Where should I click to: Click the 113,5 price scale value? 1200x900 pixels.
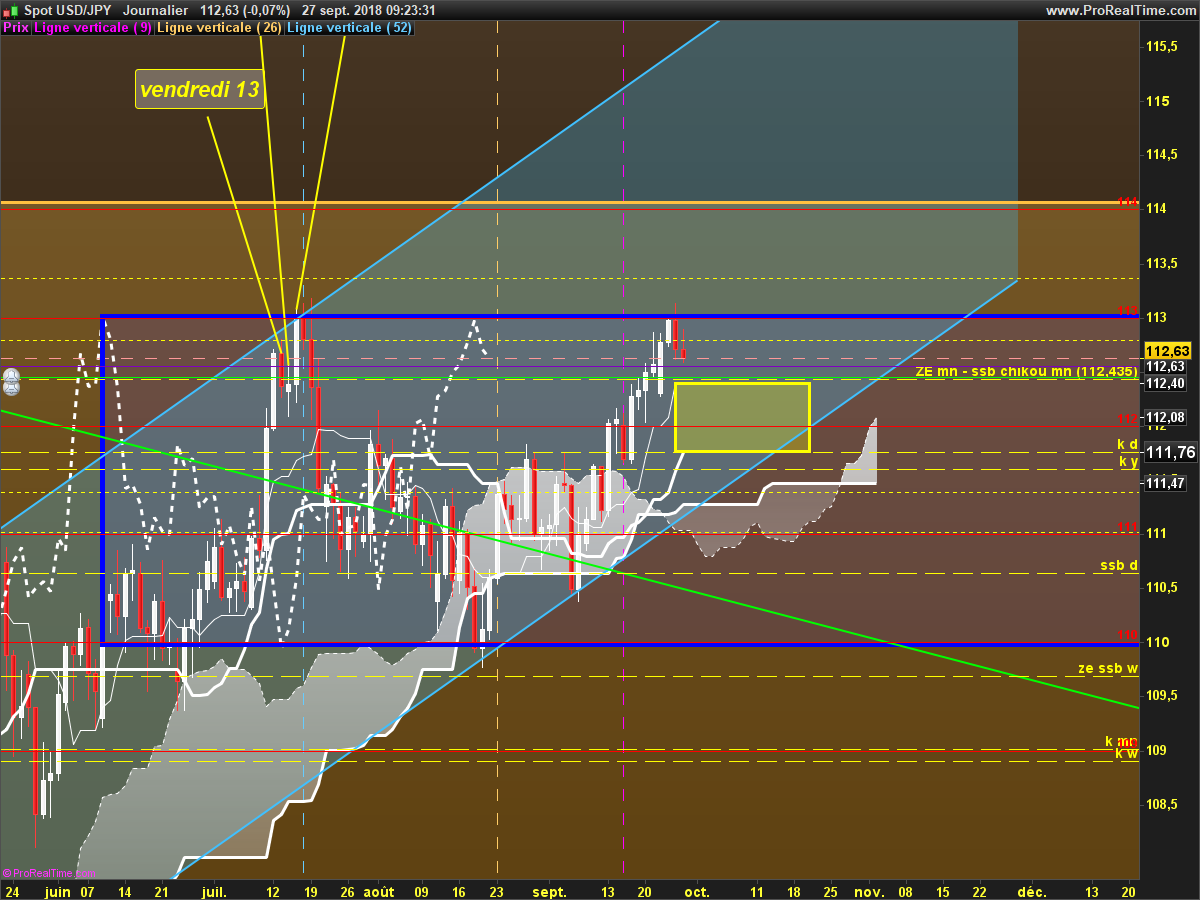point(1161,263)
